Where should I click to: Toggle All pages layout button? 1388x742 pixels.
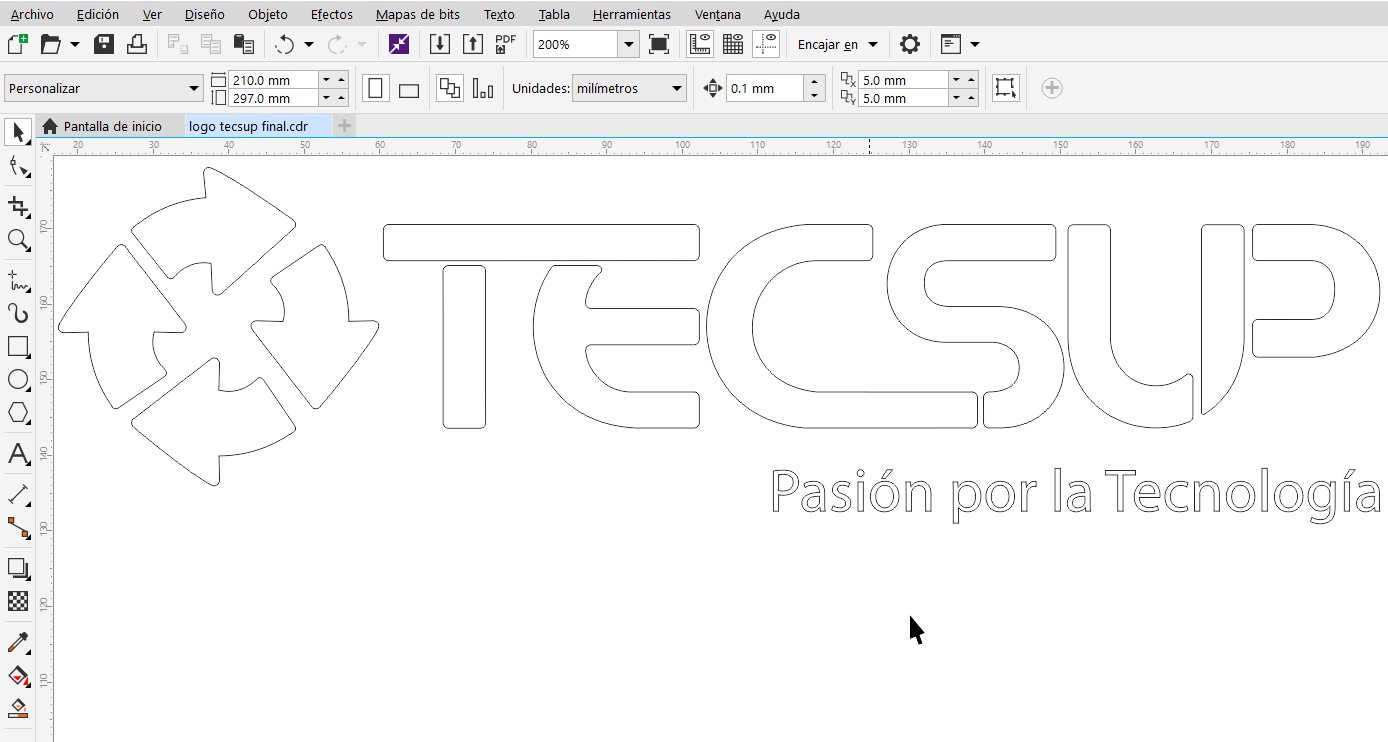point(450,88)
